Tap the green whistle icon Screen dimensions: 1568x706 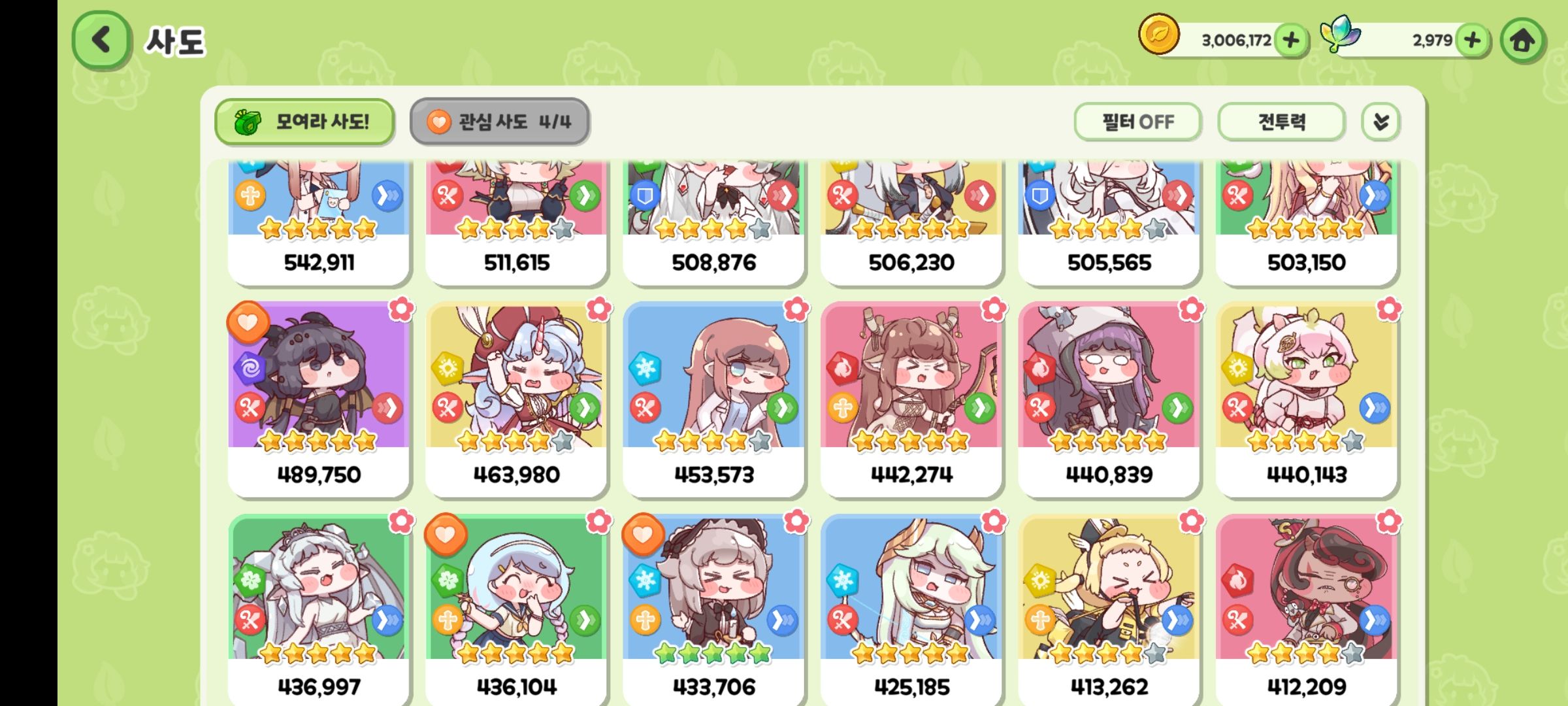tap(248, 122)
